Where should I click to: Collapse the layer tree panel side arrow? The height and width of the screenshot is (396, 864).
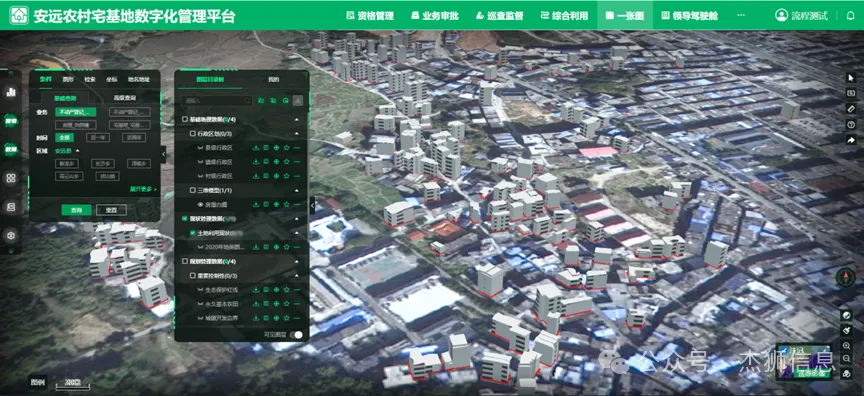coord(312,205)
